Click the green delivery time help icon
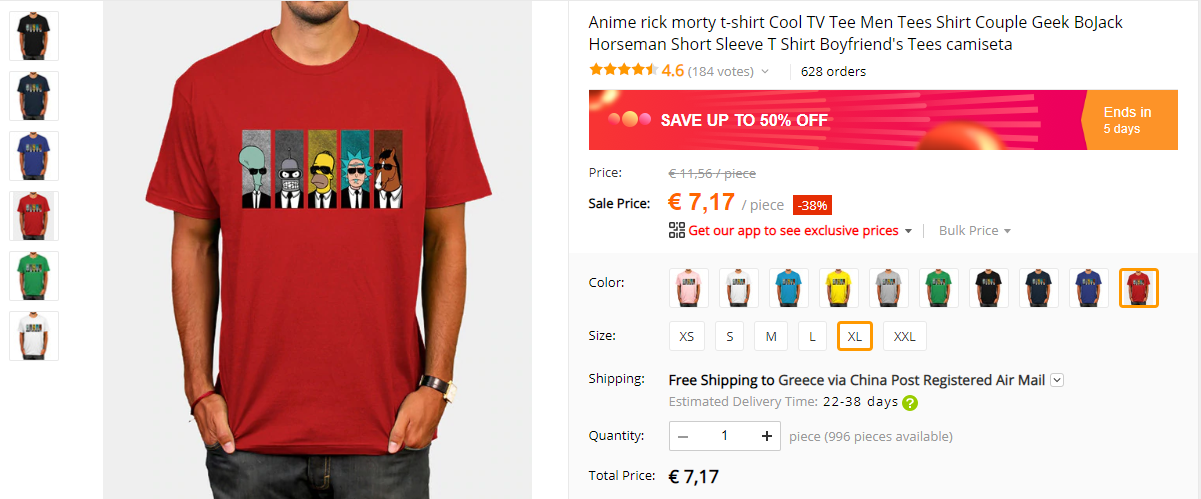 910,403
